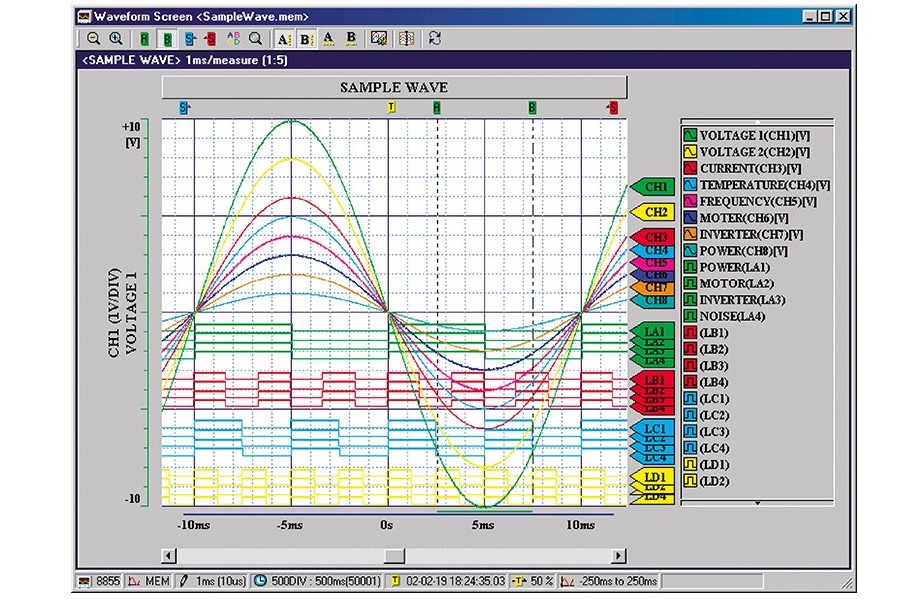Click the MOTOR(LA2) logic legend icon

pyautogui.click(x=690, y=284)
